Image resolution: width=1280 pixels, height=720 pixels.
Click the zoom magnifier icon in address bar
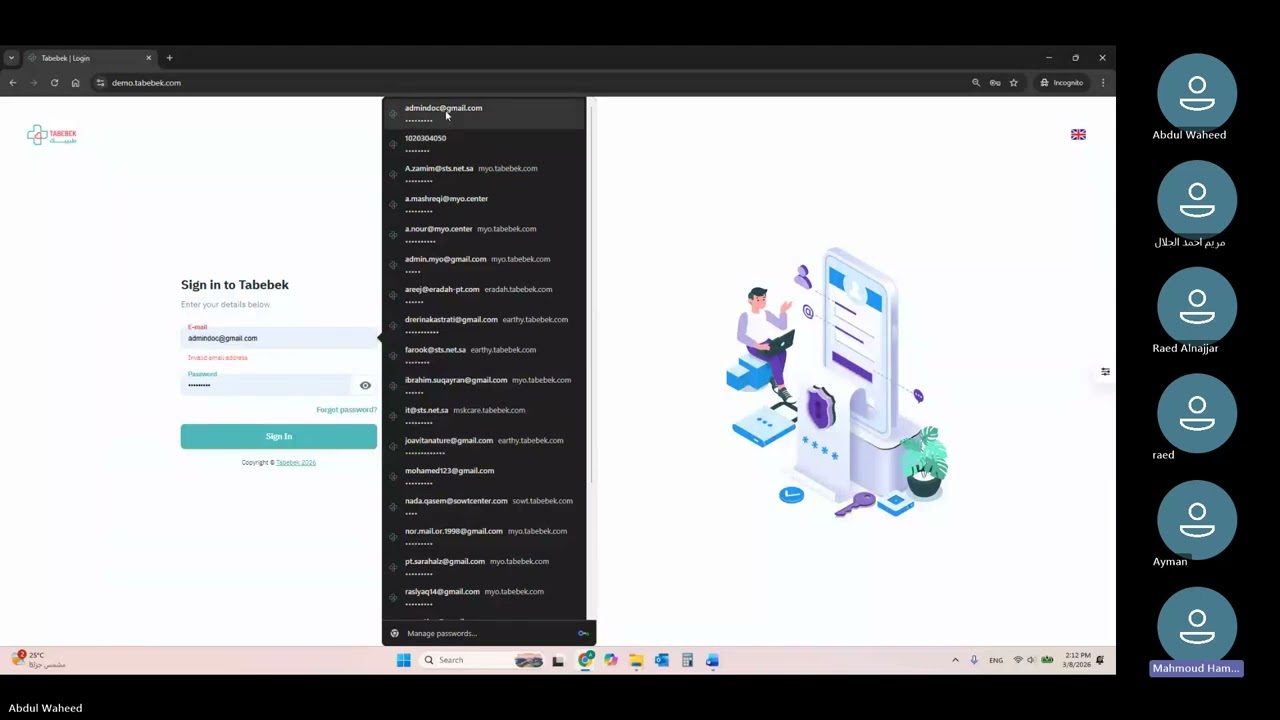(976, 83)
